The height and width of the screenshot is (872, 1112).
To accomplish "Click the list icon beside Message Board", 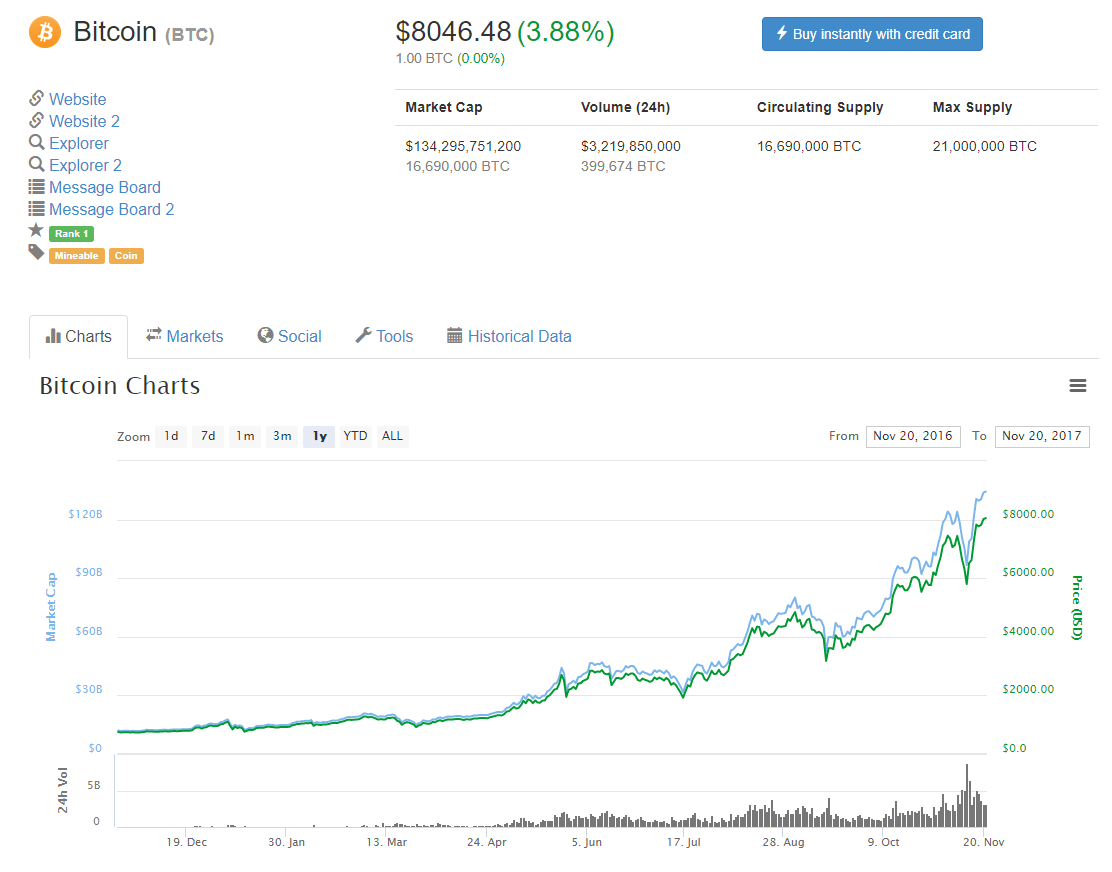I will tap(36, 187).
